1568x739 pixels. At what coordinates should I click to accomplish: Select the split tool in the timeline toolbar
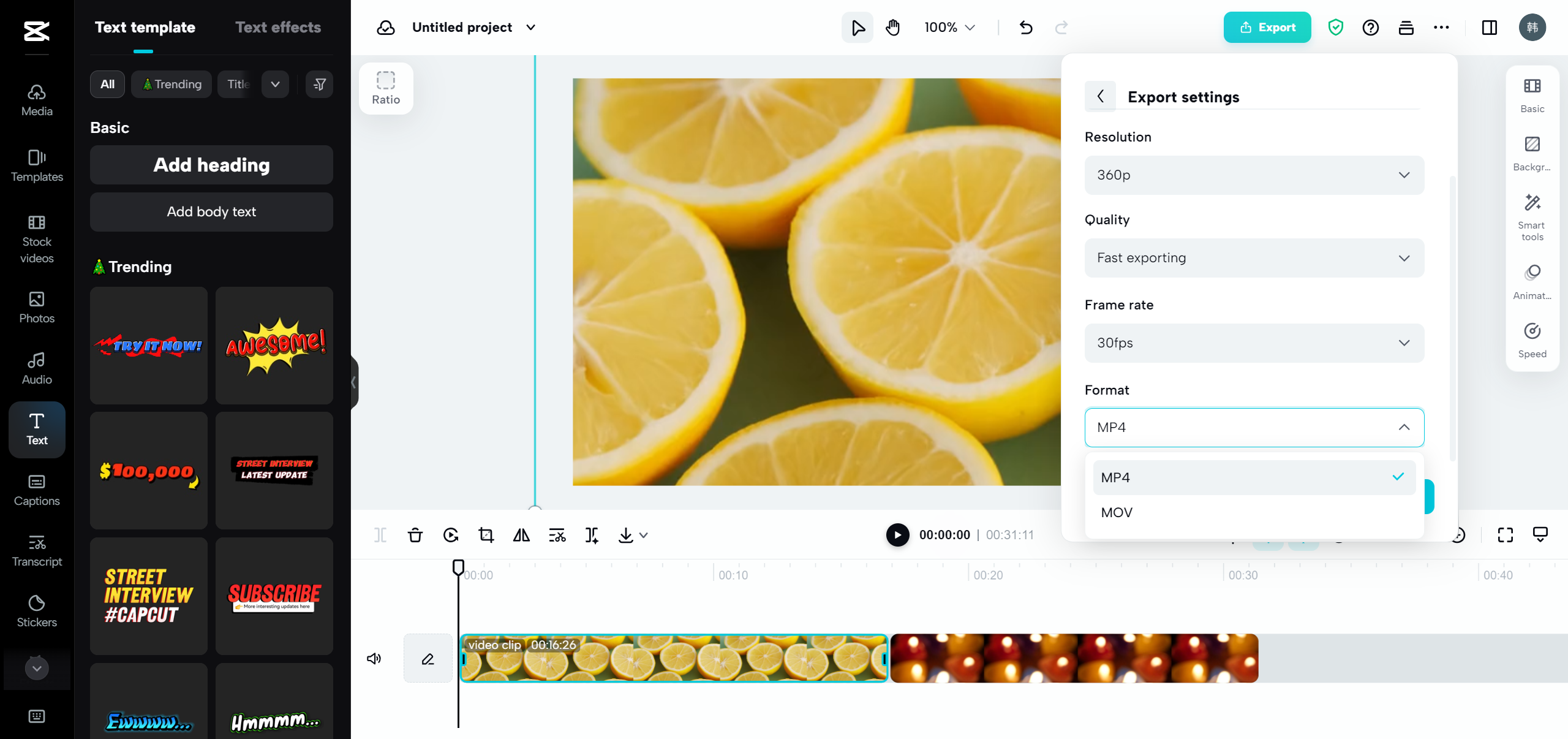coord(380,535)
